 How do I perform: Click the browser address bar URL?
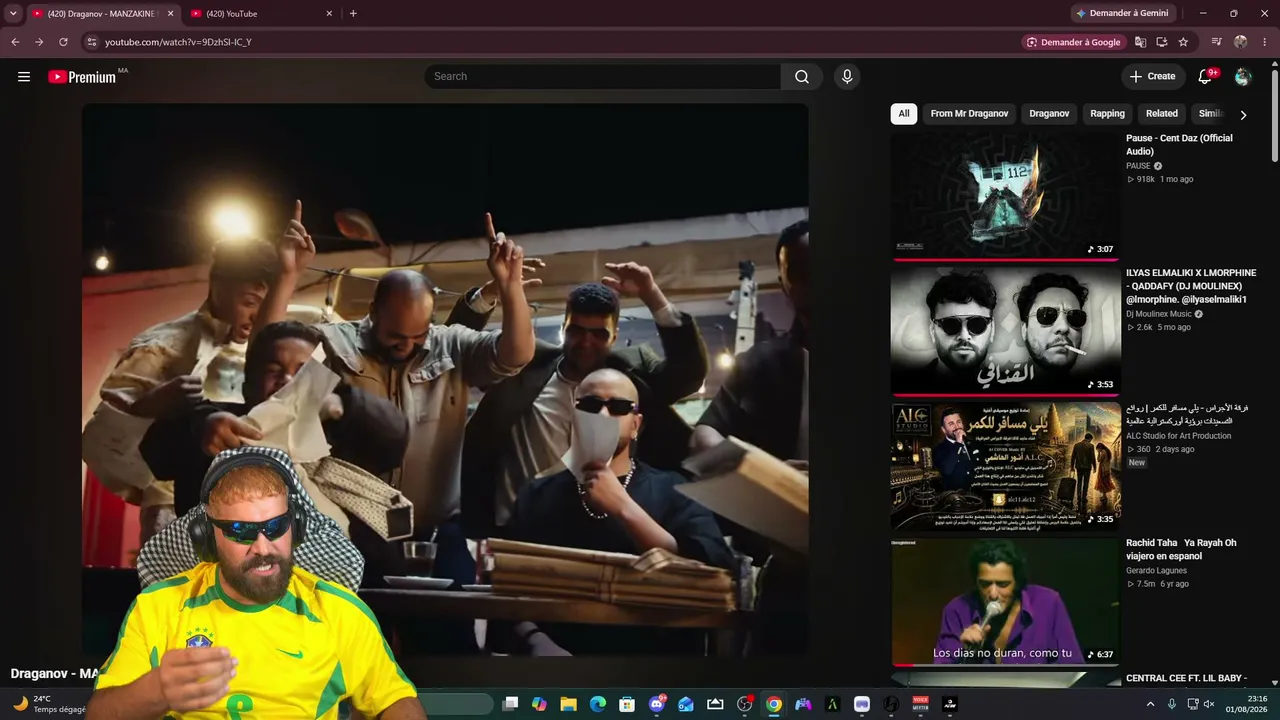[178, 42]
